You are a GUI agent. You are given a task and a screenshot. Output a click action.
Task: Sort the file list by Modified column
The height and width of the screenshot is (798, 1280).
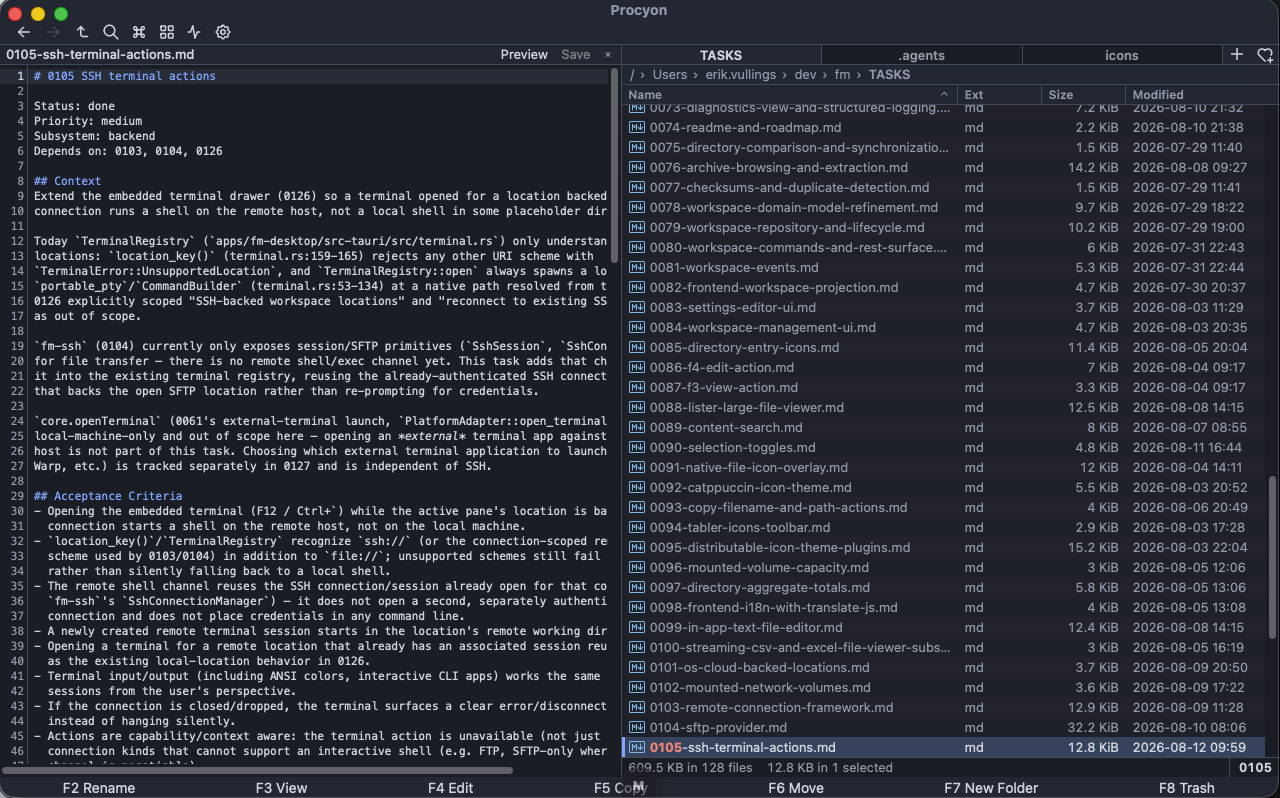[1195, 95]
